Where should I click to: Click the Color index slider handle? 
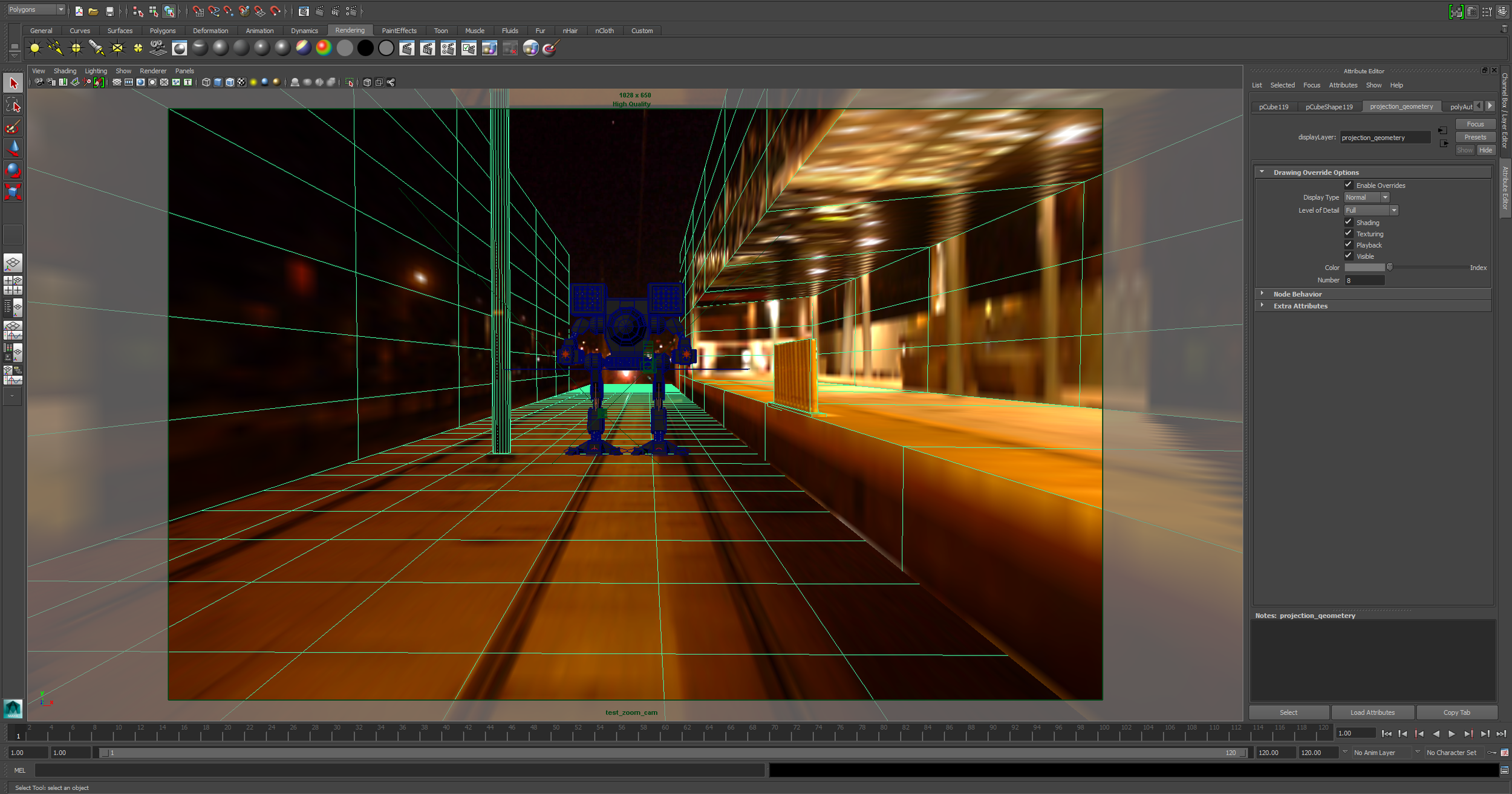tap(1390, 267)
